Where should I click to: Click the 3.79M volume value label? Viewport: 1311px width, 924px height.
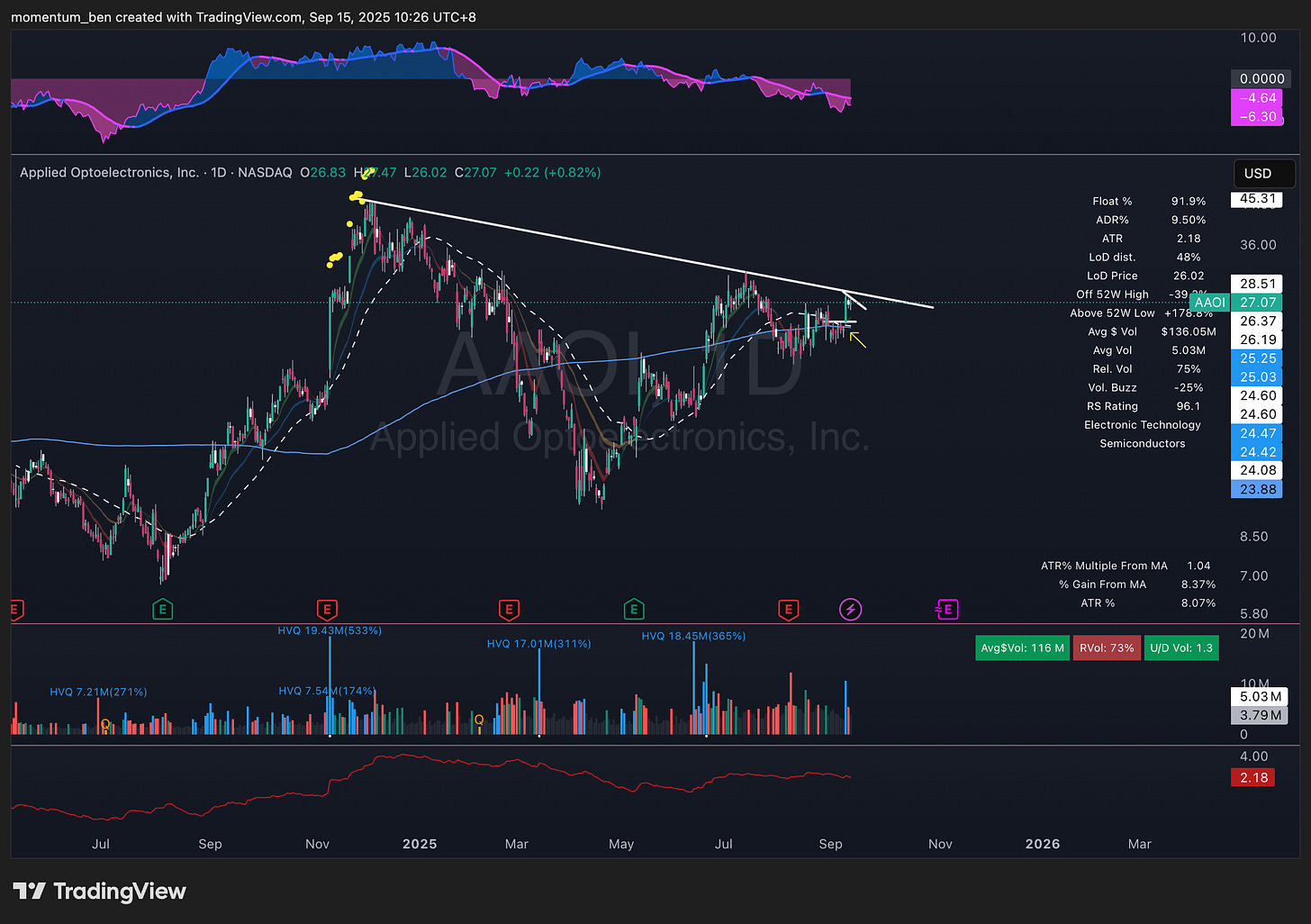pyautogui.click(x=1260, y=715)
